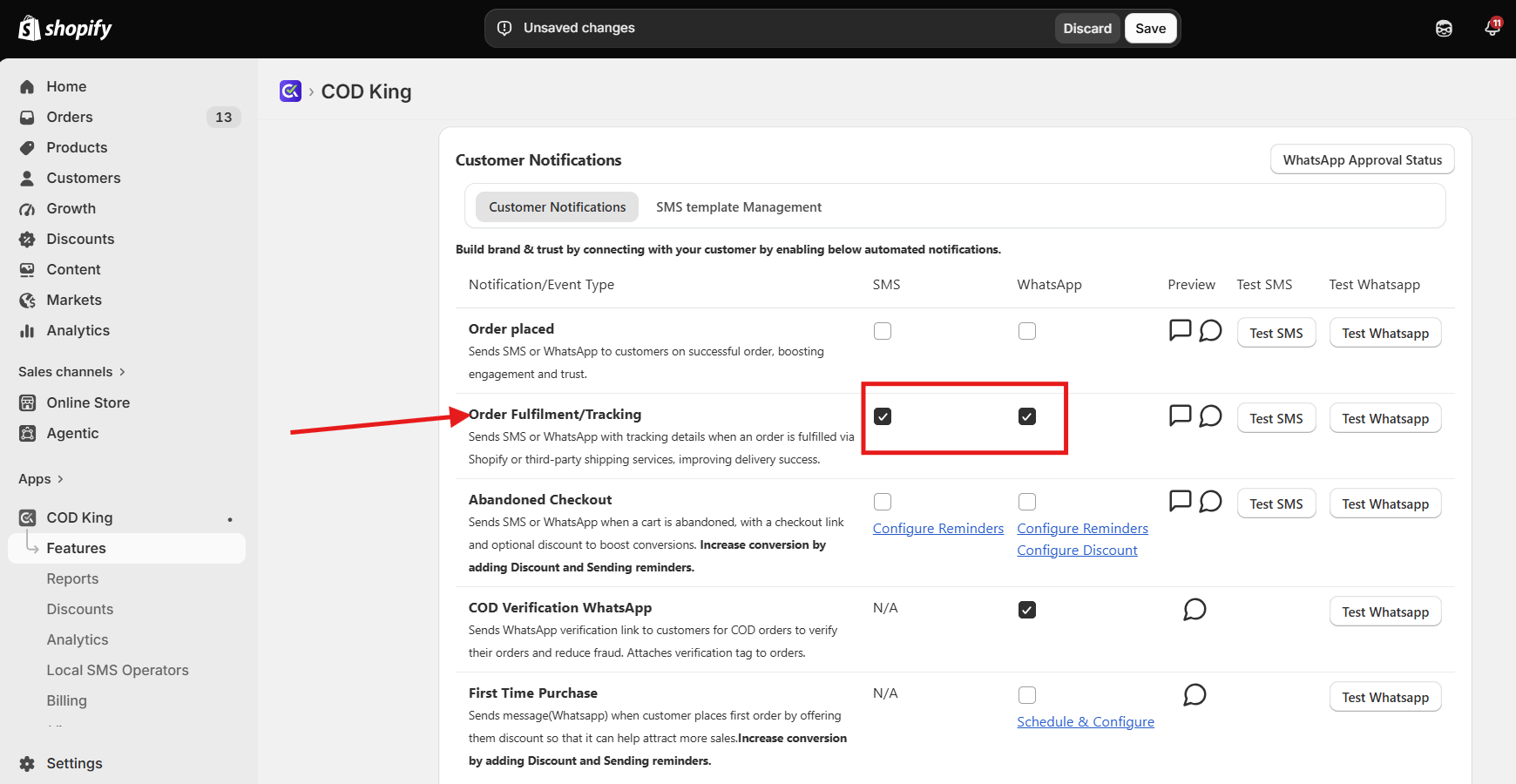Expand the Apps section

[x=41, y=479]
